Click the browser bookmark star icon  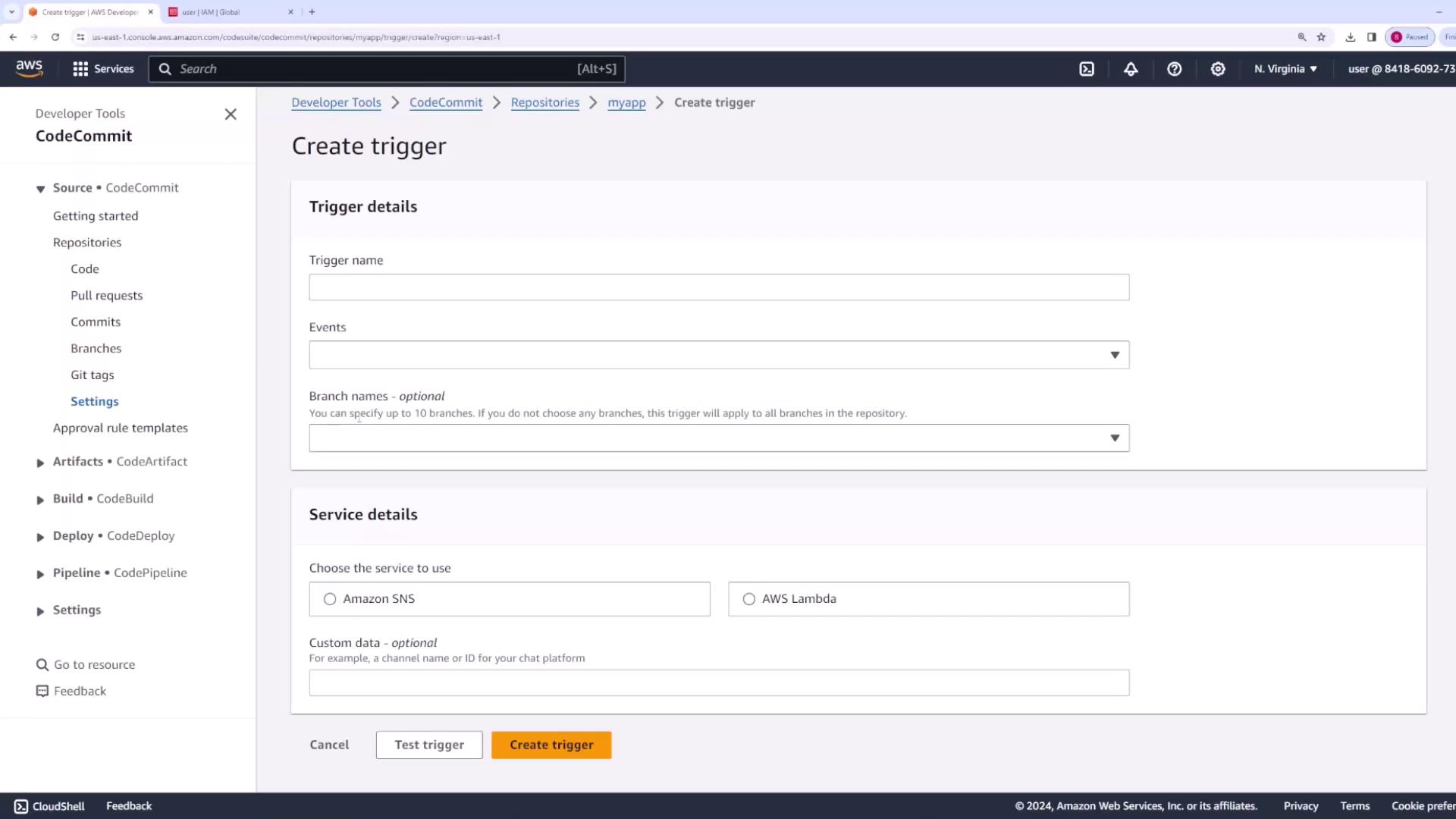(x=1321, y=36)
